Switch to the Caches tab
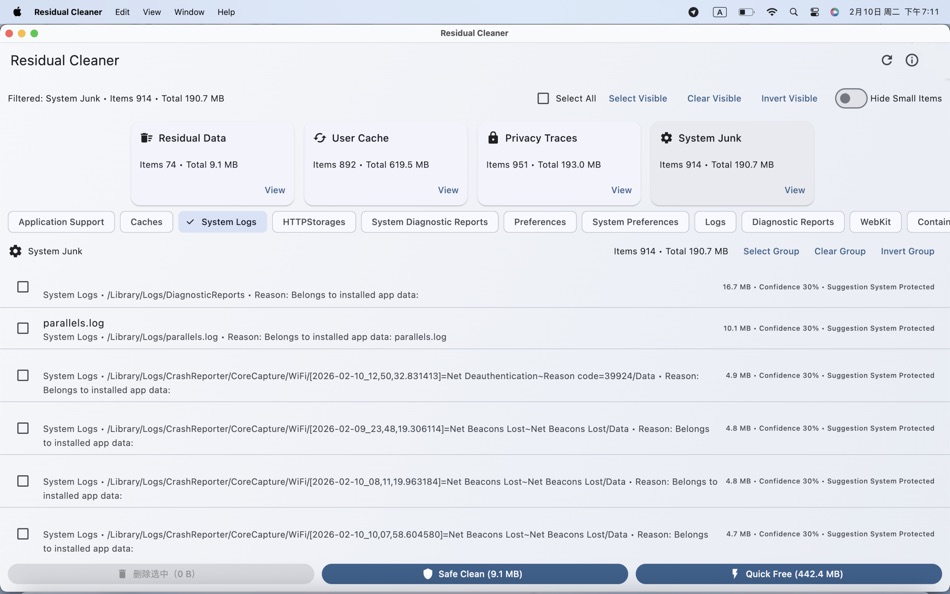950x594 pixels. (146, 221)
